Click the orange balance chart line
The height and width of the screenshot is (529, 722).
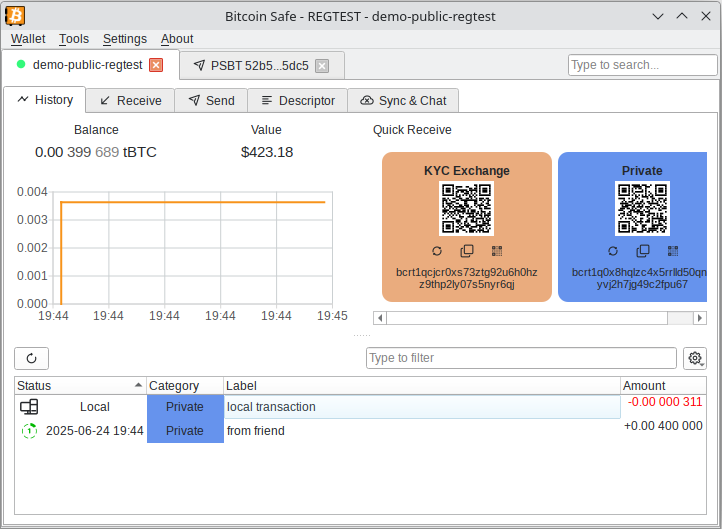tap(193, 202)
